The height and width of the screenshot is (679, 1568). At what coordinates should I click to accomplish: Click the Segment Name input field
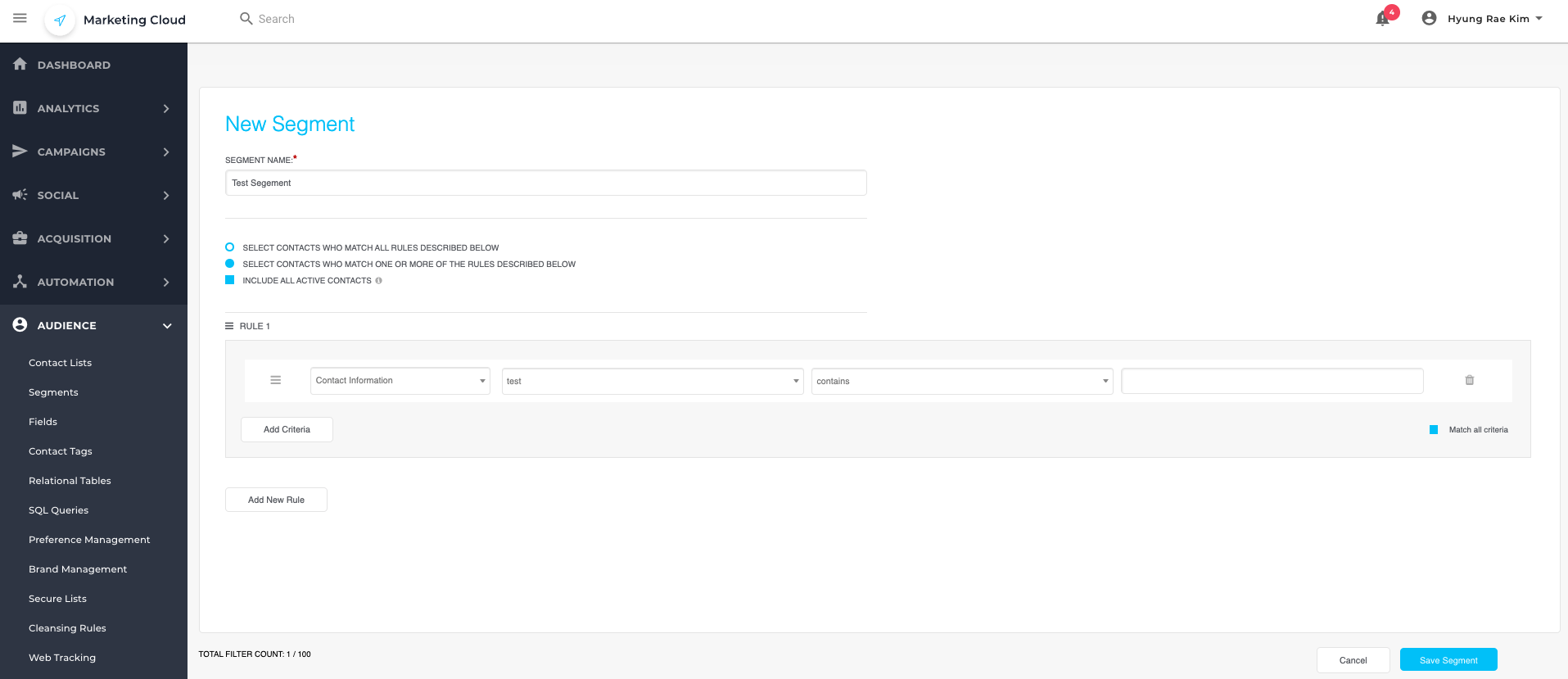click(545, 183)
